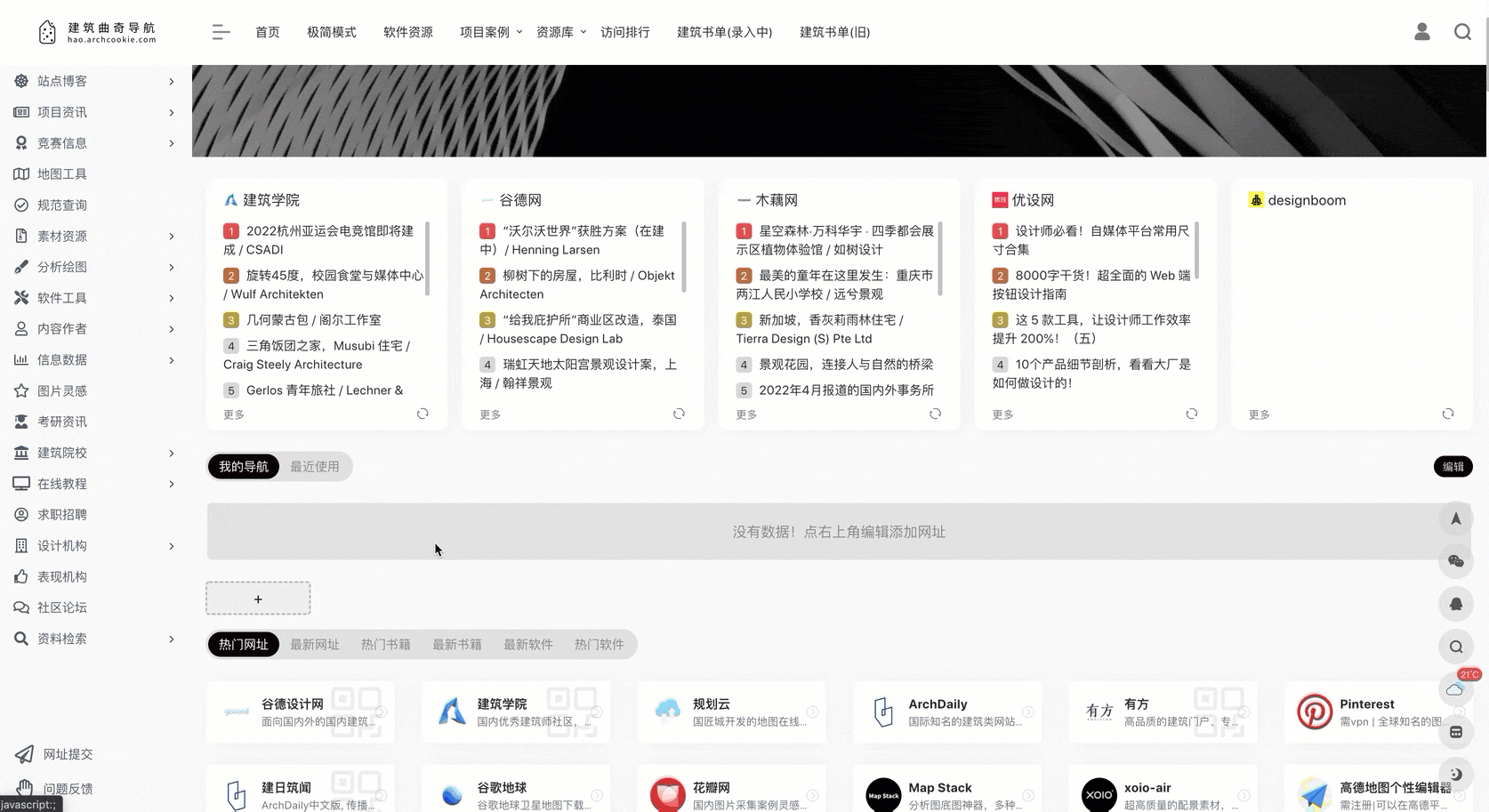Switch to the 热门软件 tab
This screenshot has height=812, width=1489.
tap(600, 645)
